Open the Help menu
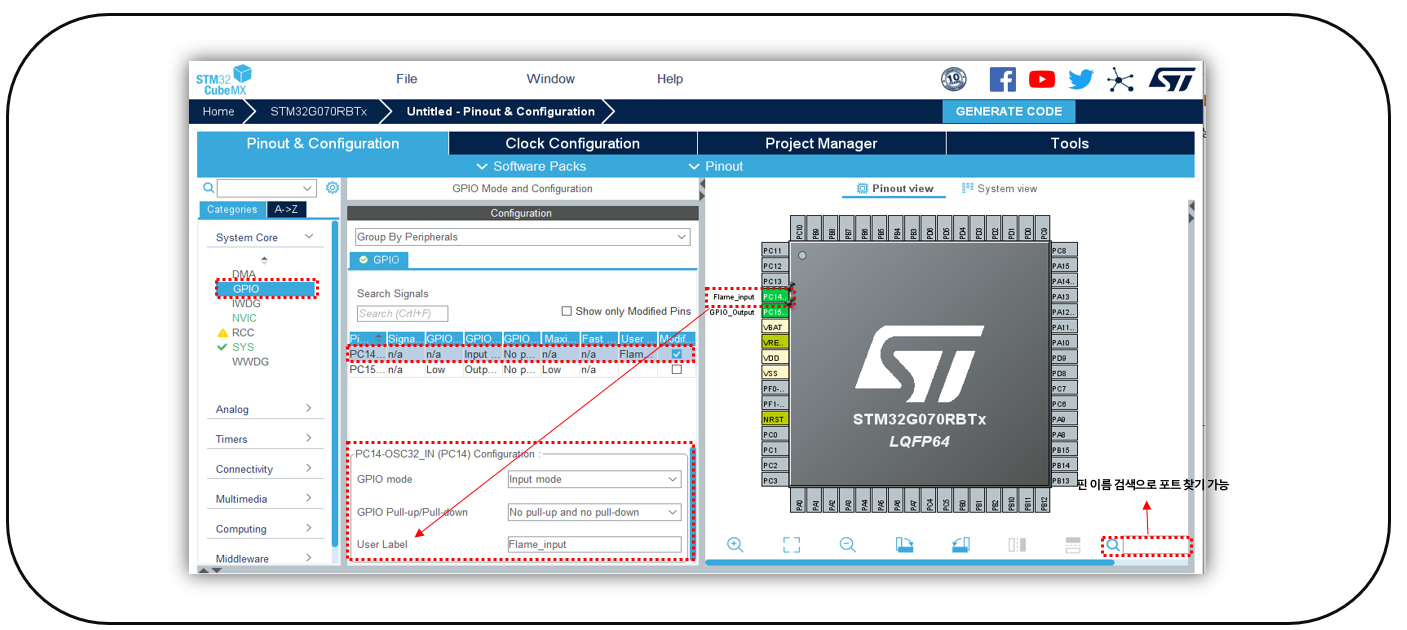The height and width of the screenshot is (630, 1407). click(x=670, y=79)
